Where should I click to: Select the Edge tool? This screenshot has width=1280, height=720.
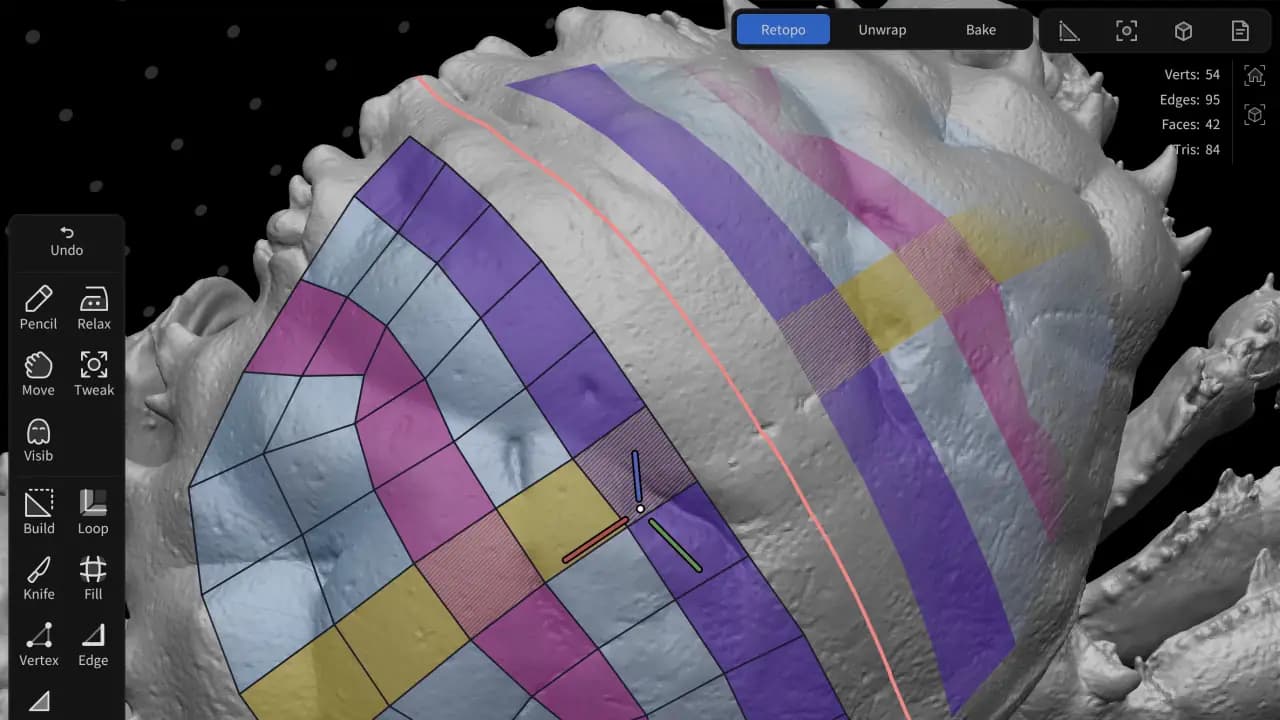[94, 643]
